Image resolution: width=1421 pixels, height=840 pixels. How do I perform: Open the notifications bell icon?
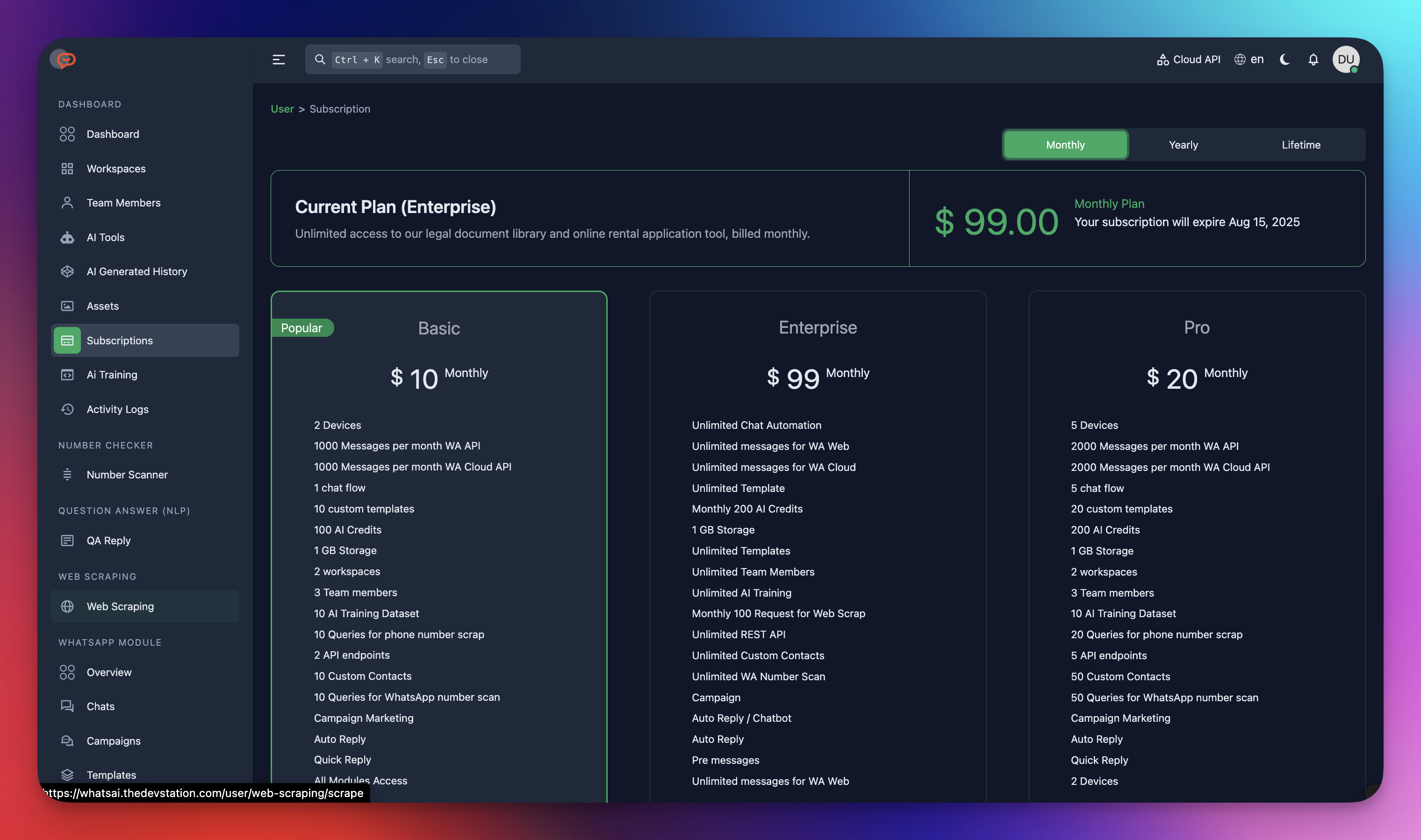coord(1313,59)
